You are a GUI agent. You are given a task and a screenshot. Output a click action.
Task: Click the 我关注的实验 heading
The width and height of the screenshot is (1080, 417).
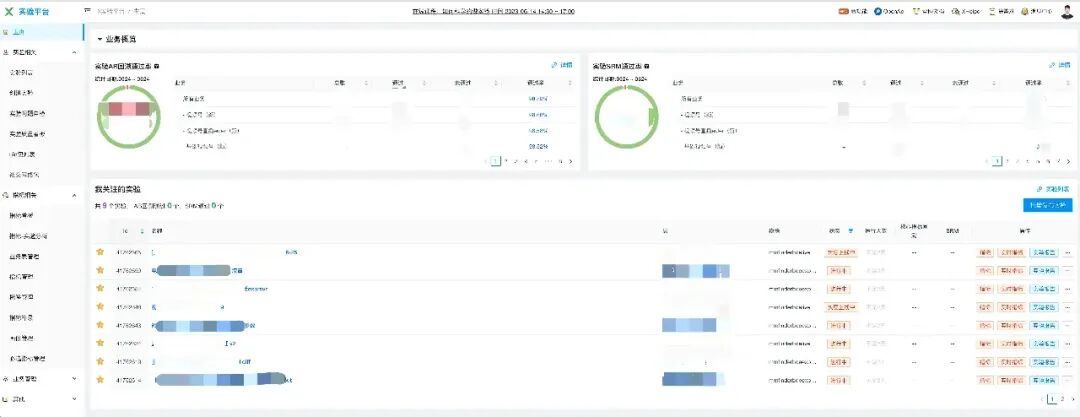click(118, 189)
